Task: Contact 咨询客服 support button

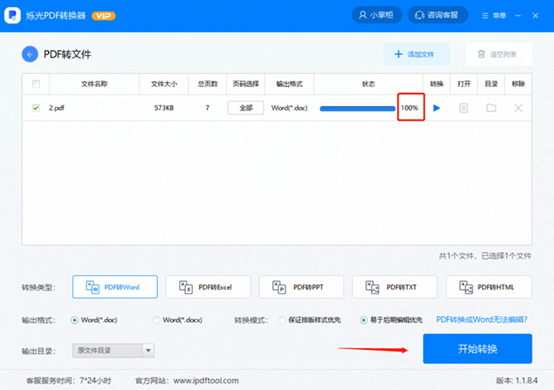Action: [x=437, y=15]
